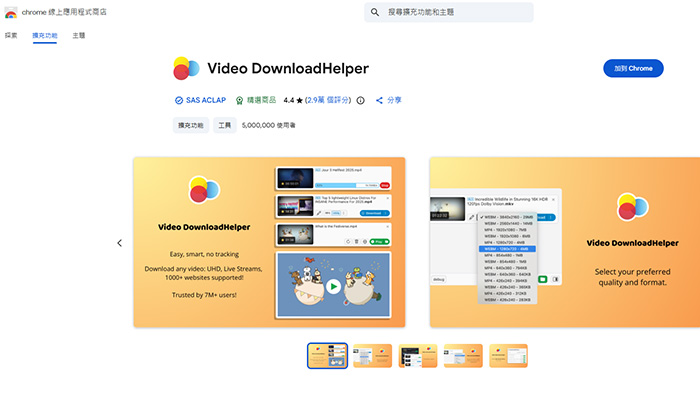Click the Video DownloadHelper extension title
The image size is (700, 398).
[x=288, y=68]
